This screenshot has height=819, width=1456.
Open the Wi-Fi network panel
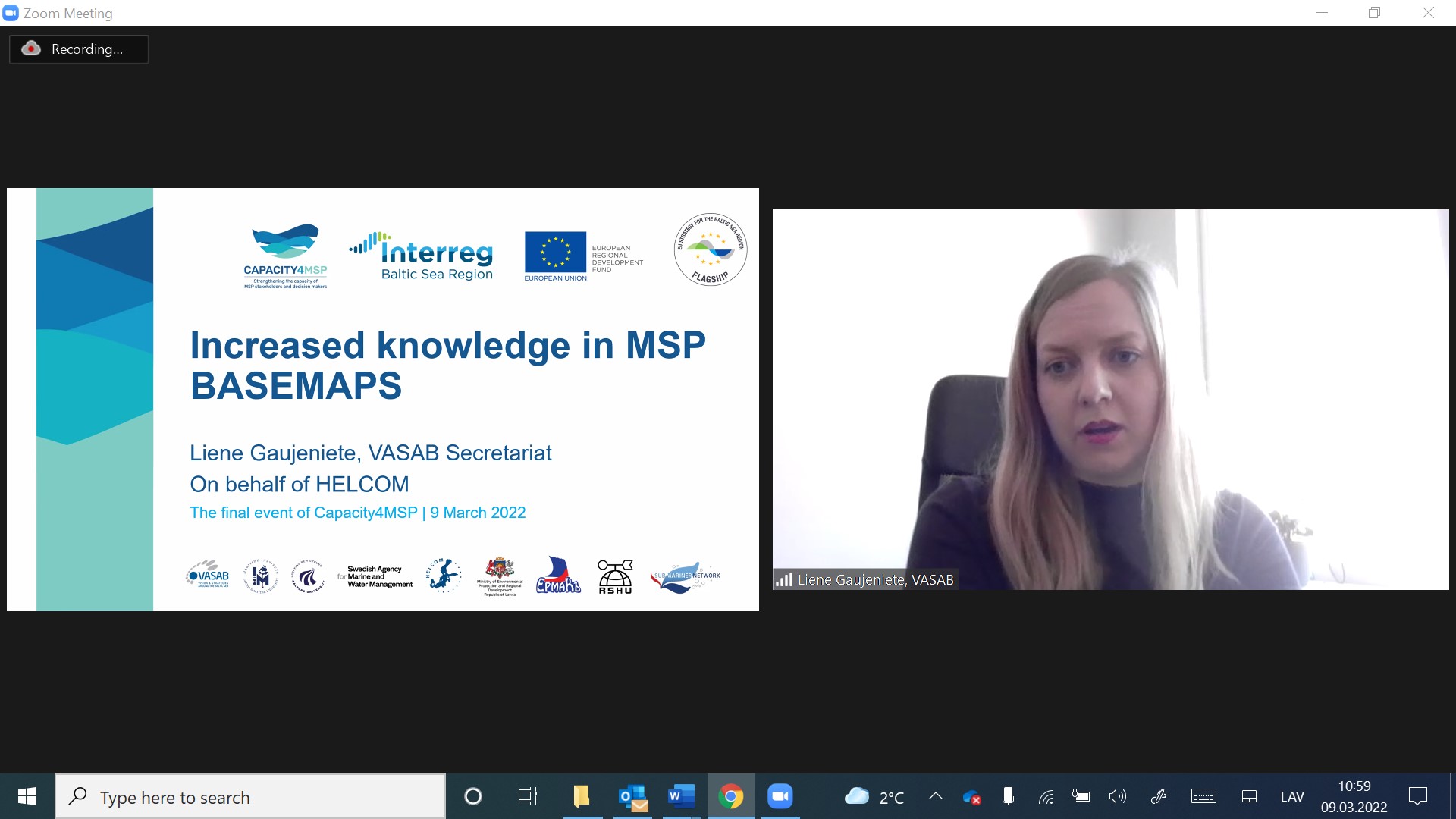1046,797
